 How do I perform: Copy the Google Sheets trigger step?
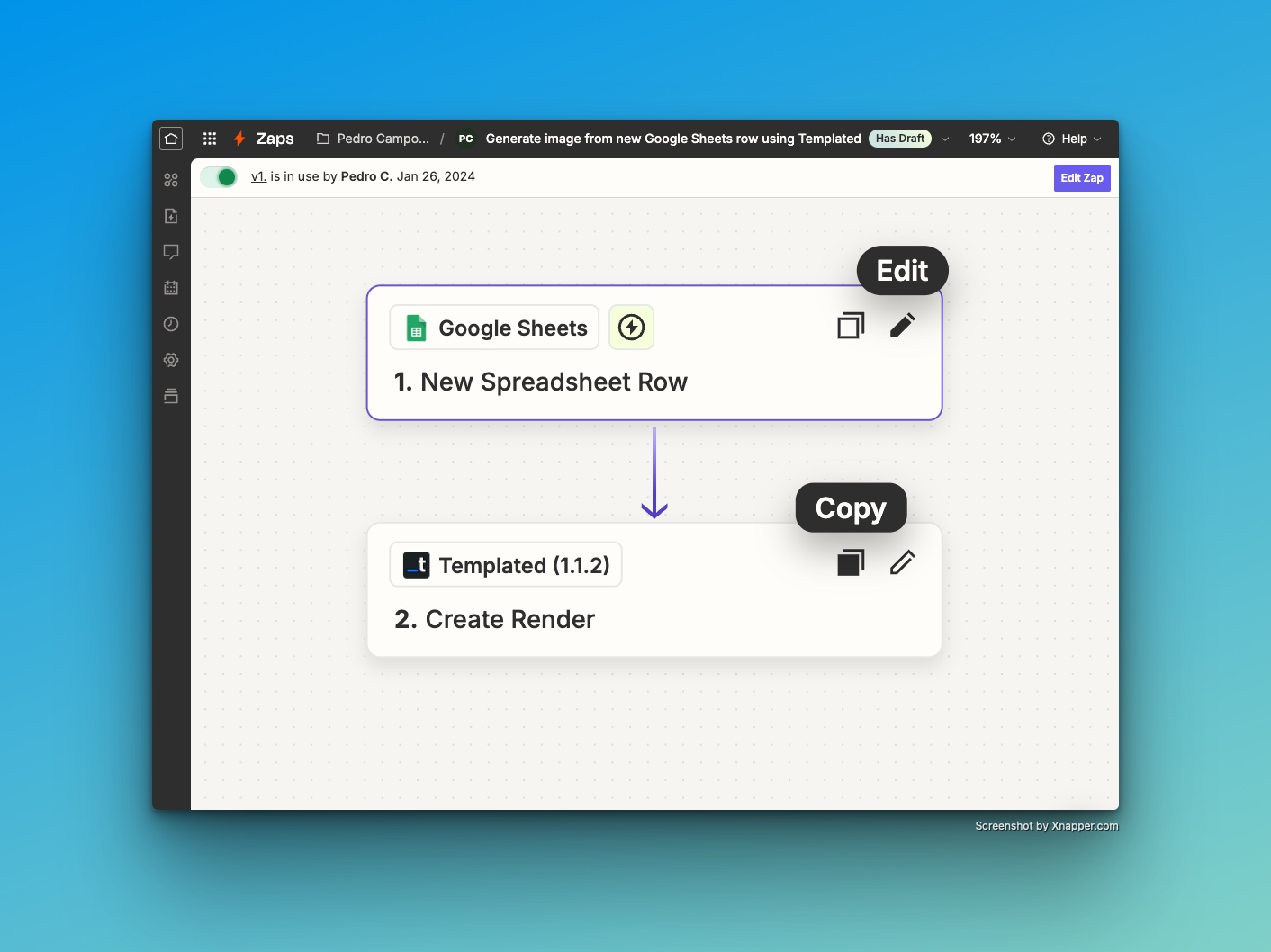point(851,326)
